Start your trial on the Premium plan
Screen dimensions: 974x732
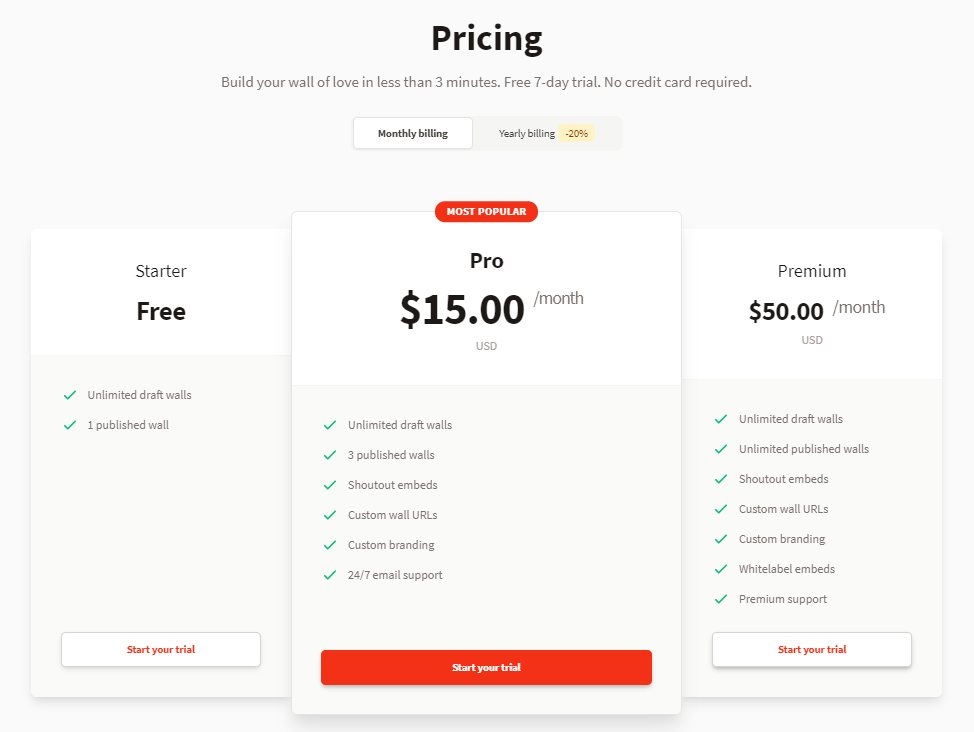[x=812, y=649]
